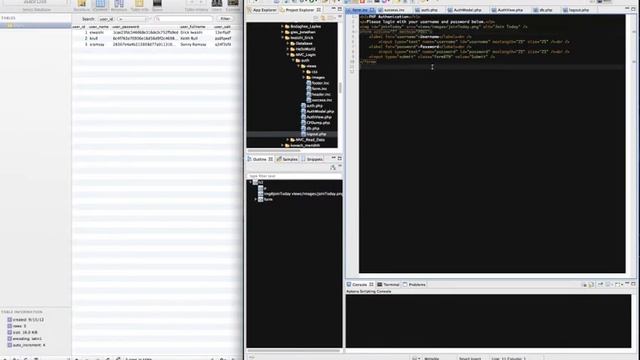This screenshot has width=640, height=360.
Task: Collapse the auth folder in tree
Action: pyautogui.click(x=293, y=60)
